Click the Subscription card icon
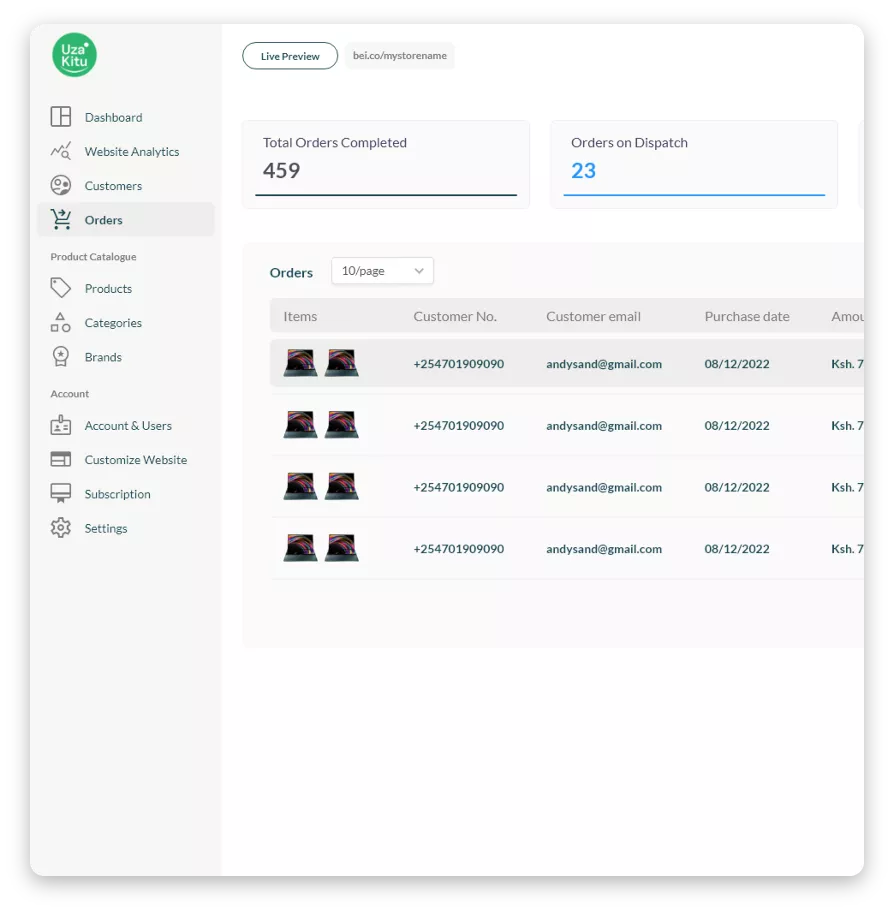The image size is (894, 912). coord(60,493)
